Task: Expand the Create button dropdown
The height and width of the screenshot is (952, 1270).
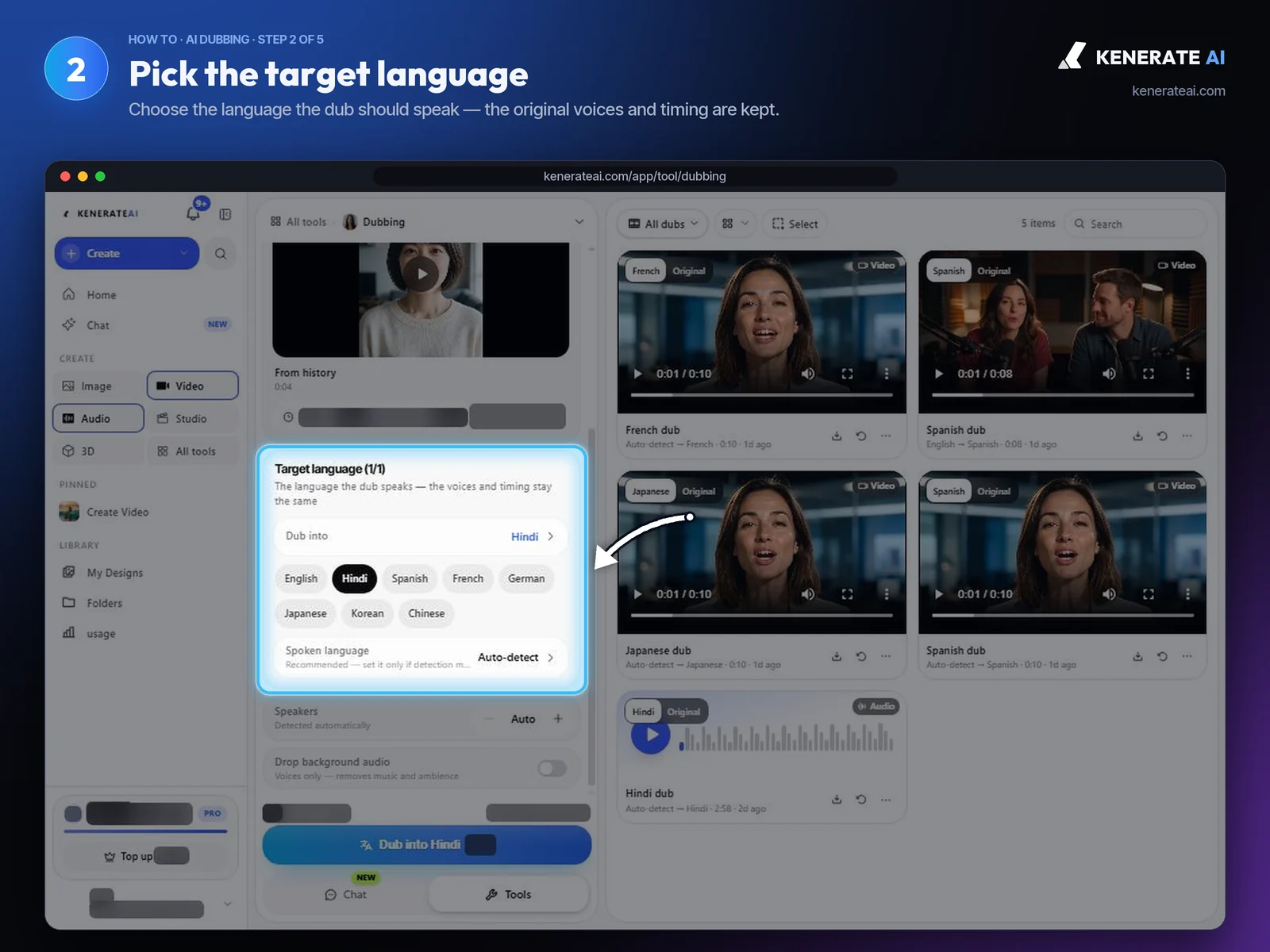Action: click(x=184, y=254)
